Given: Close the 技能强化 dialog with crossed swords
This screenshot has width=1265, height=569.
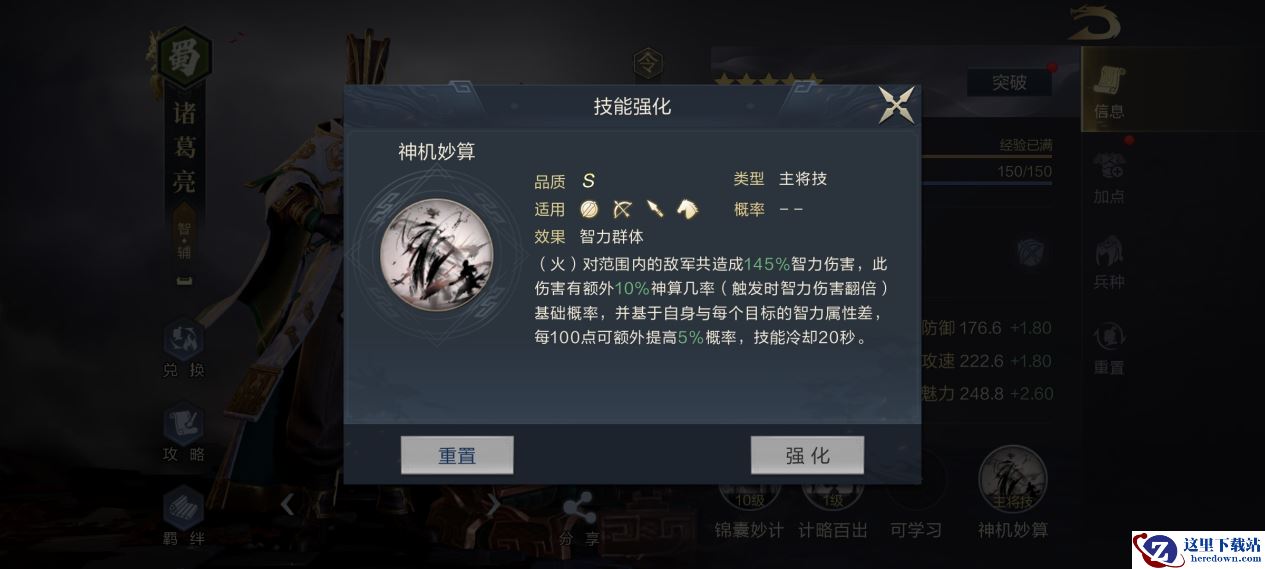Looking at the screenshot, I should pos(897,105).
